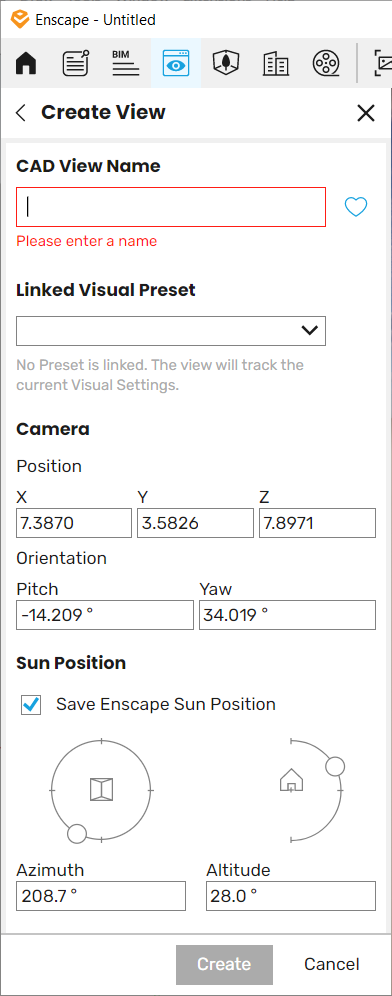Open the Home icon in toolbar
This screenshot has height=996, width=392.
[26, 64]
